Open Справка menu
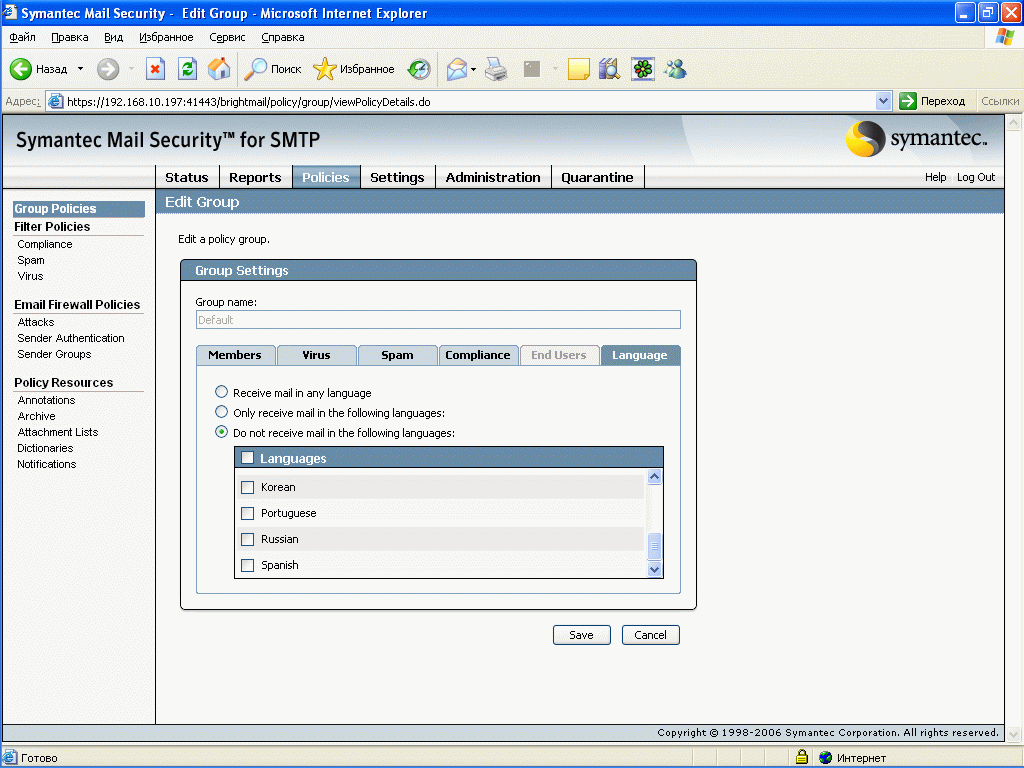The height and width of the screenshot is (768, 1024). click(283, 37)
